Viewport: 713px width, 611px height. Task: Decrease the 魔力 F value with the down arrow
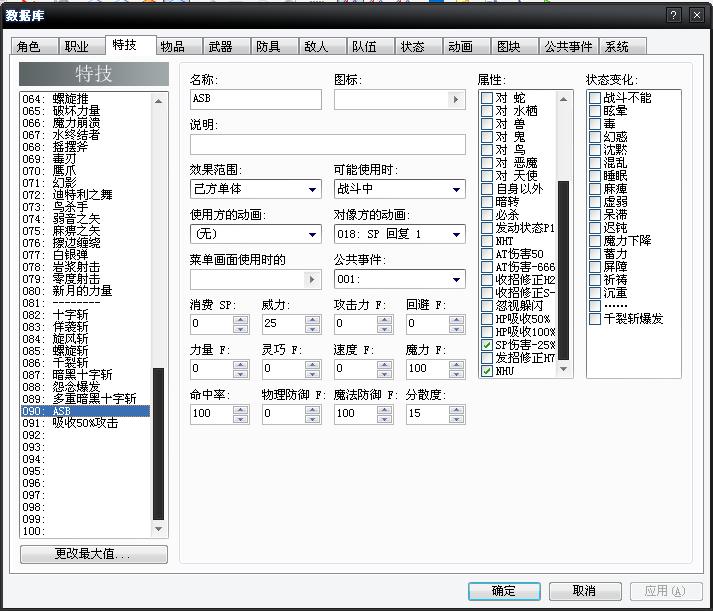point(457,374)
